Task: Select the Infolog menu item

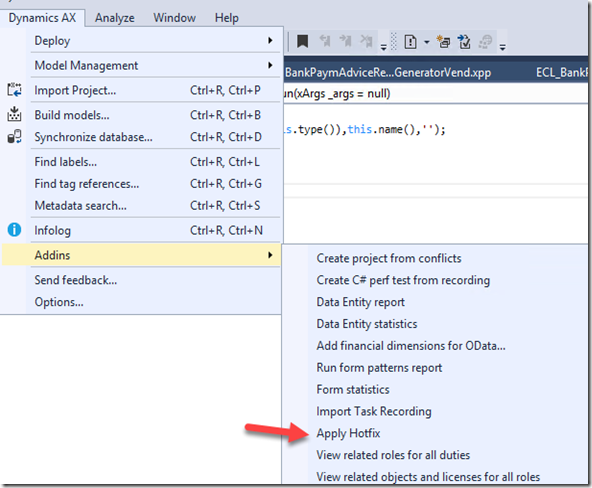Action: coord(155,230)
